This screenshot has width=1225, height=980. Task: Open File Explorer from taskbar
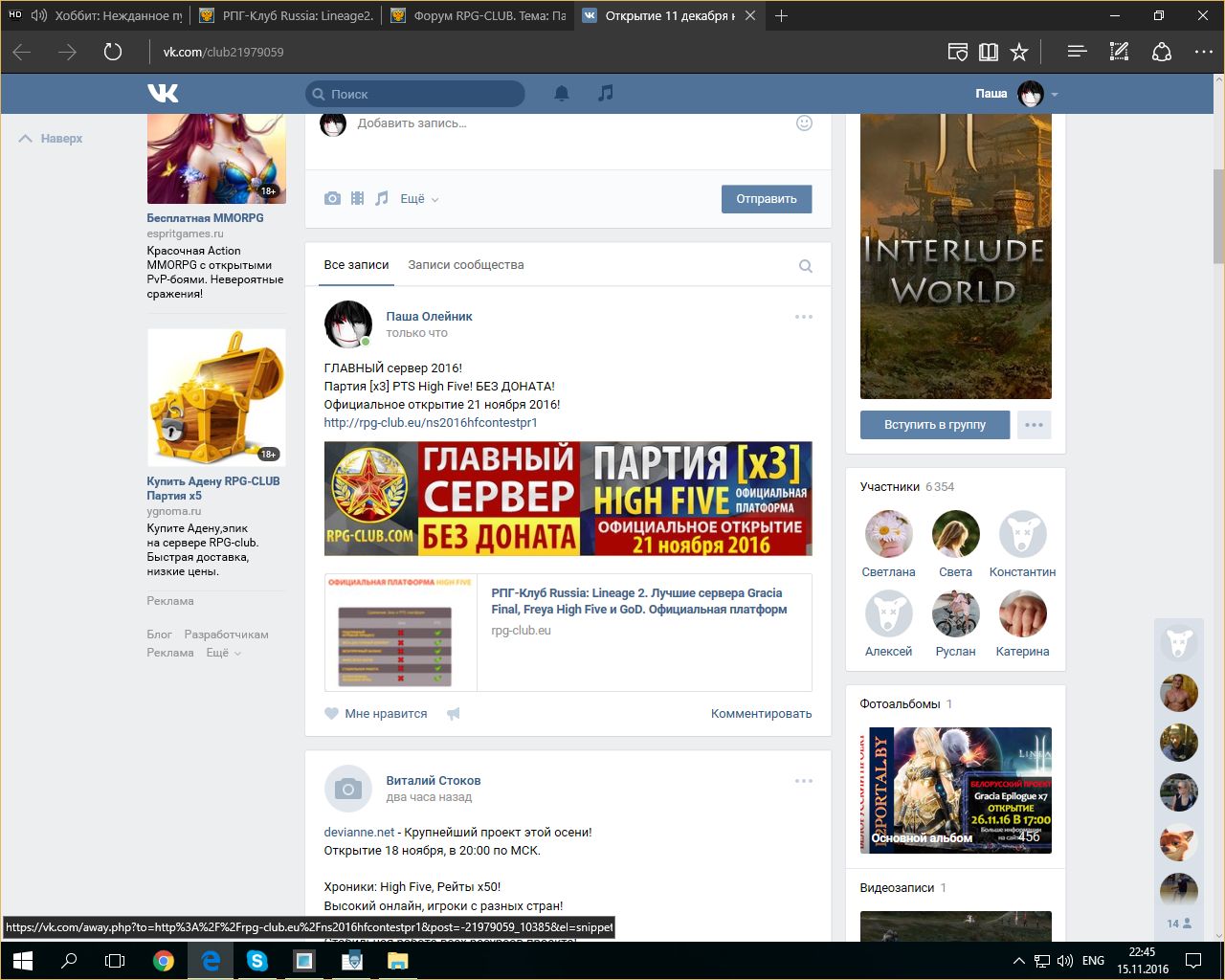[398, 961]
